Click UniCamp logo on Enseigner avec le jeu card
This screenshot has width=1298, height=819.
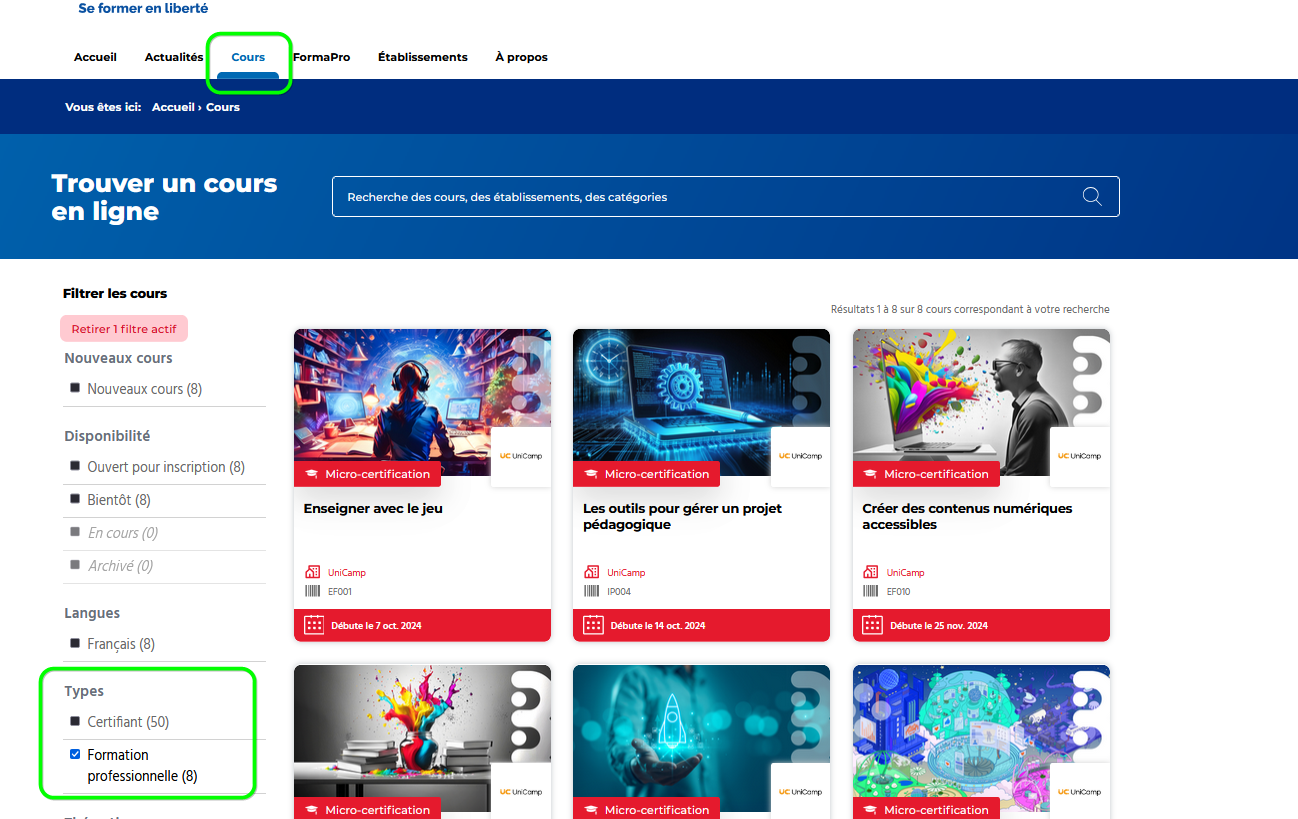tap(520, 456)
